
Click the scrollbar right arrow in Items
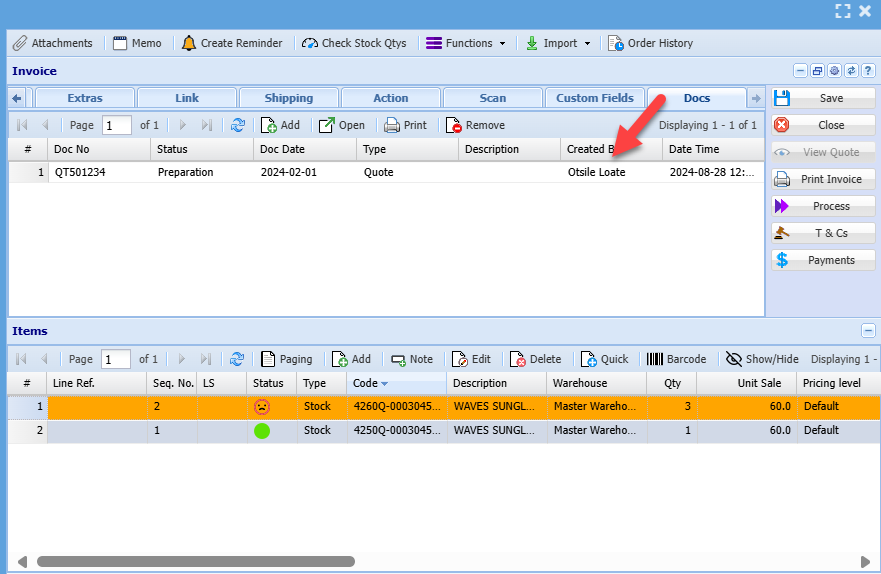(865, 562)
